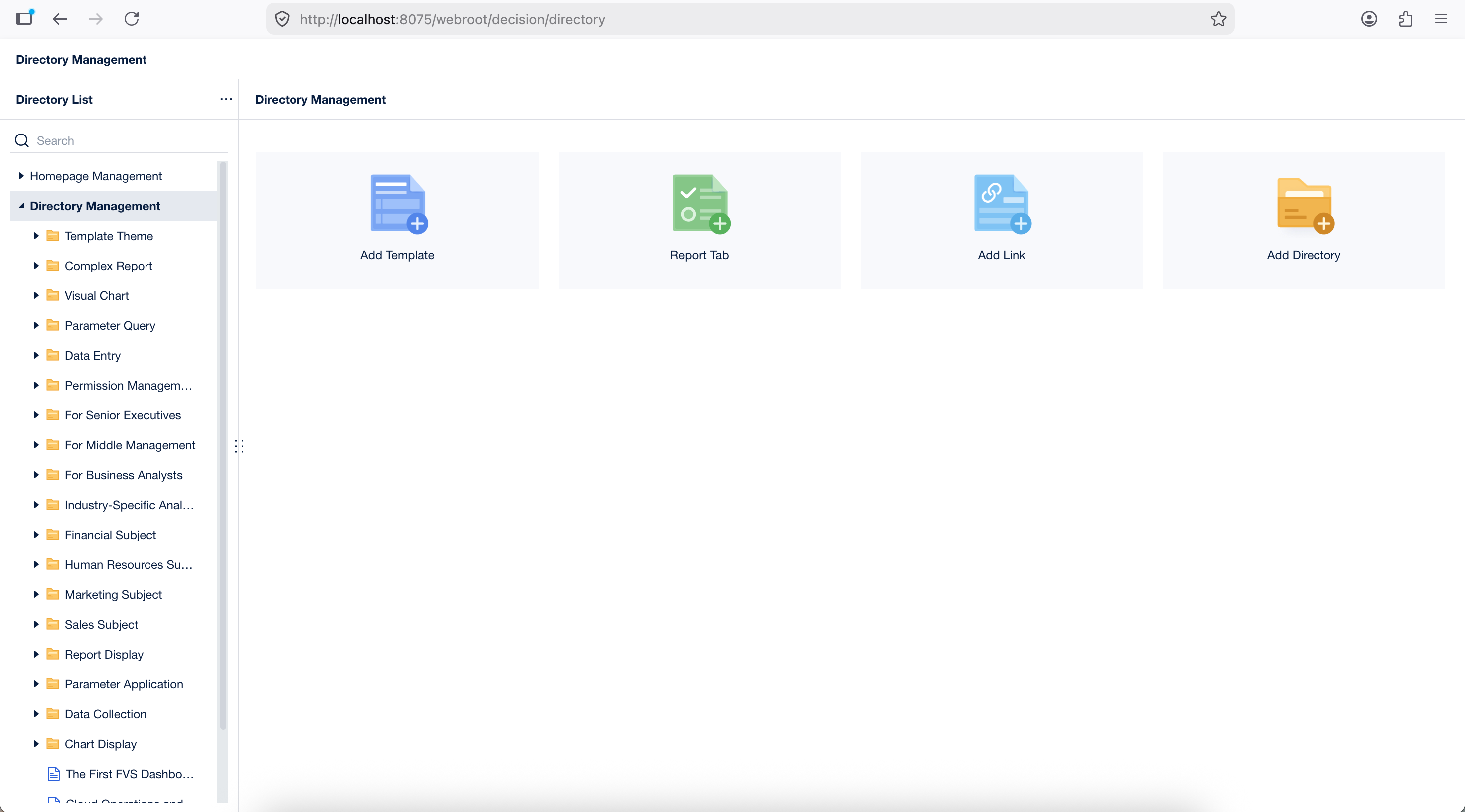Select the Data Collection folder
The width and height of the screenshot is (1465, 812).
(x=114, y=714)
